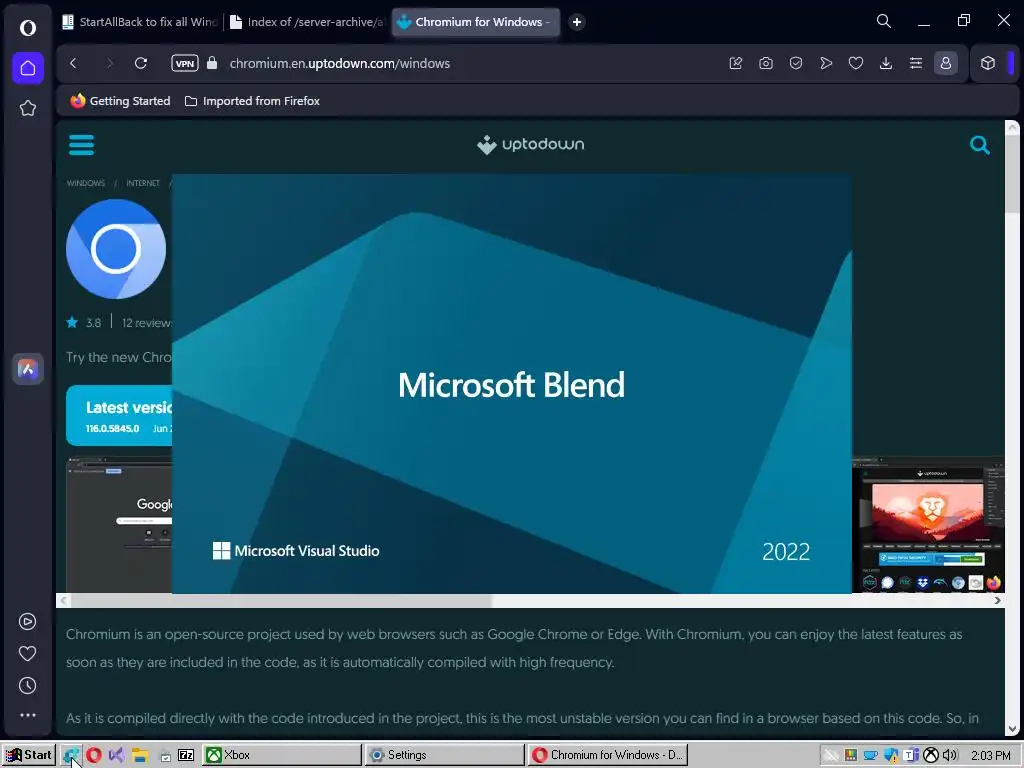Take a snapshot with camera icon

coord(765,63)
